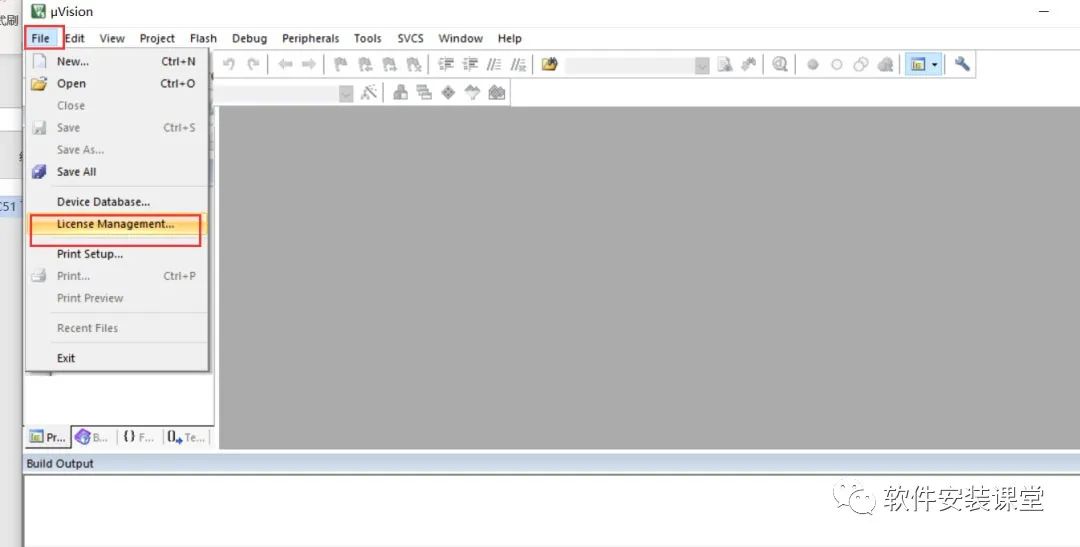Image resolution: width=1080 pixels, height=547 pixels.
Task: Click the Indent Selection icon
Action: (446, 64)
